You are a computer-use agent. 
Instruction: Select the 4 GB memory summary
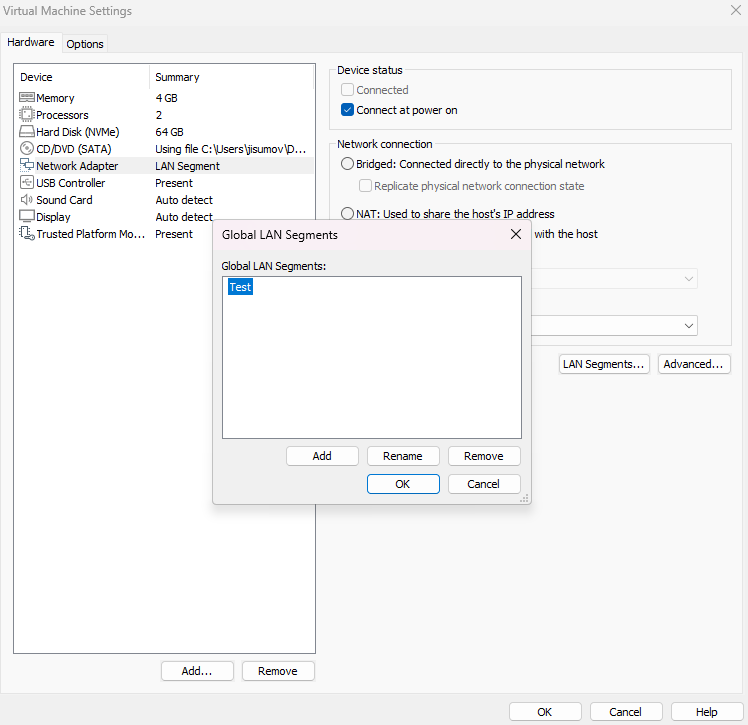(166, 98)
